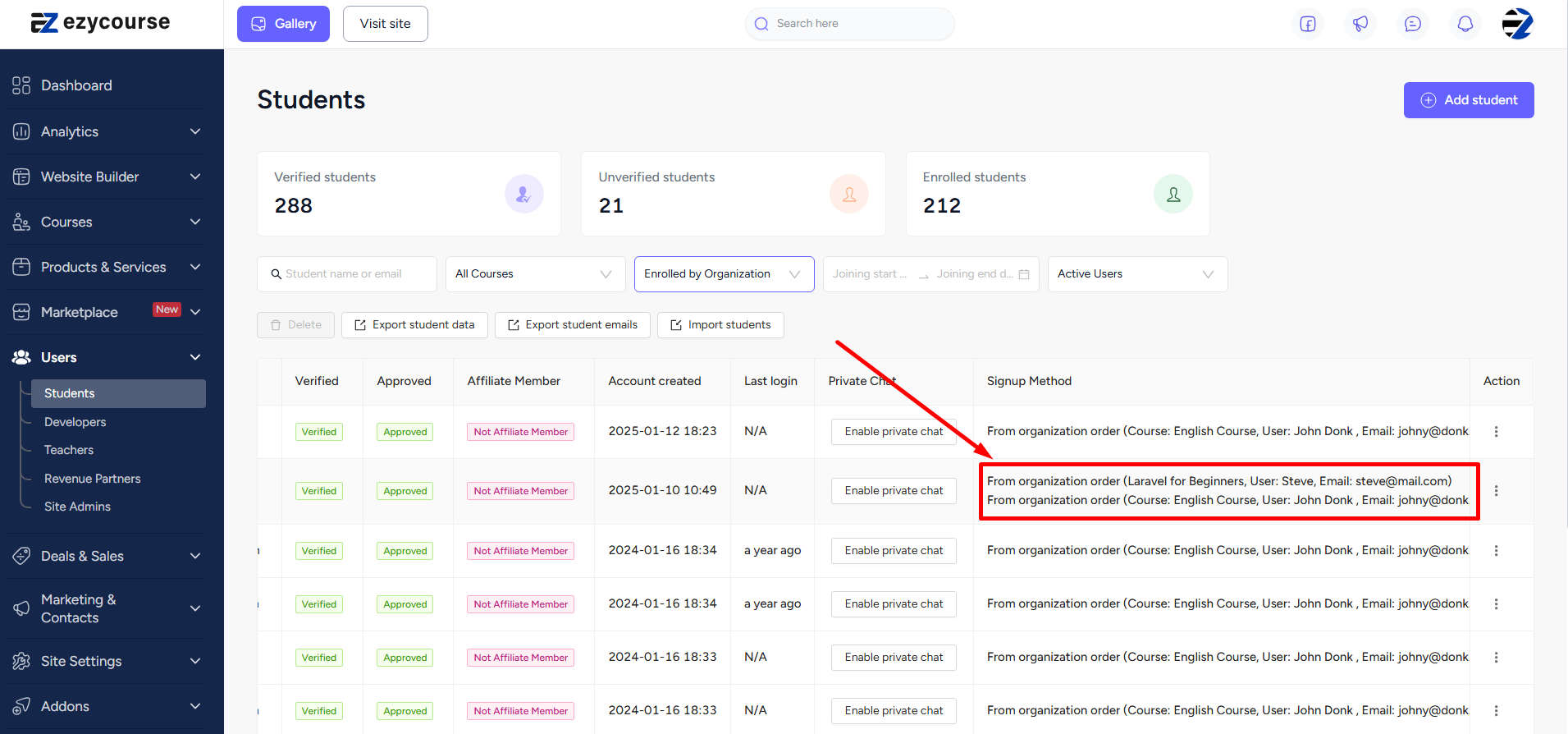Viewport: 1568px width, 734px height.
Task: Click the Verified students card icon
Action: [x=523, y=194]
